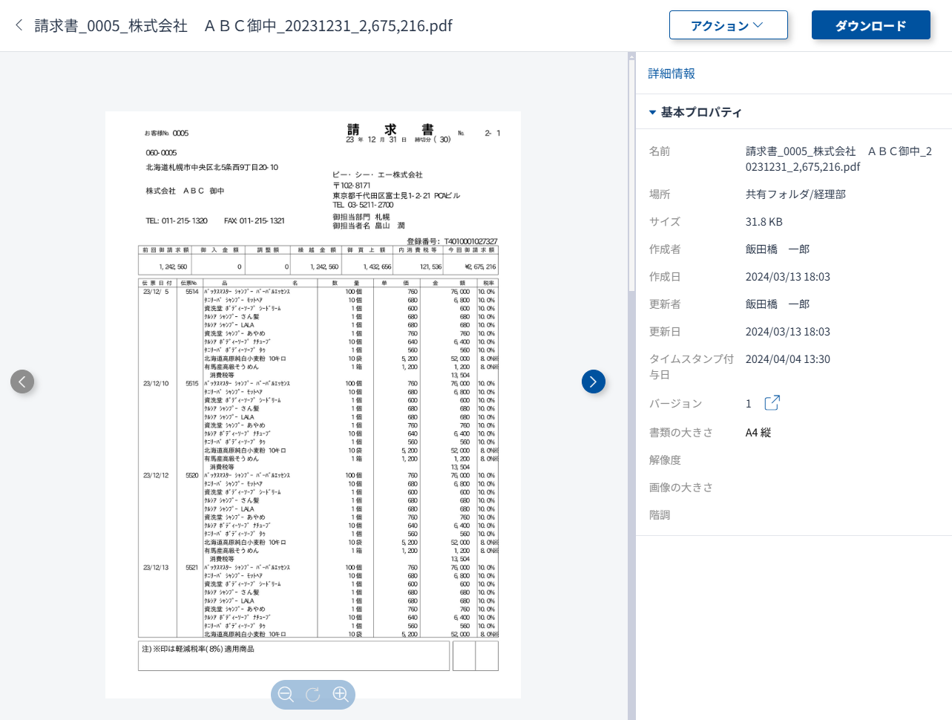The height and width of the screenshot is (720, 952).
Task: Go to the previous document
Action: 22,381
